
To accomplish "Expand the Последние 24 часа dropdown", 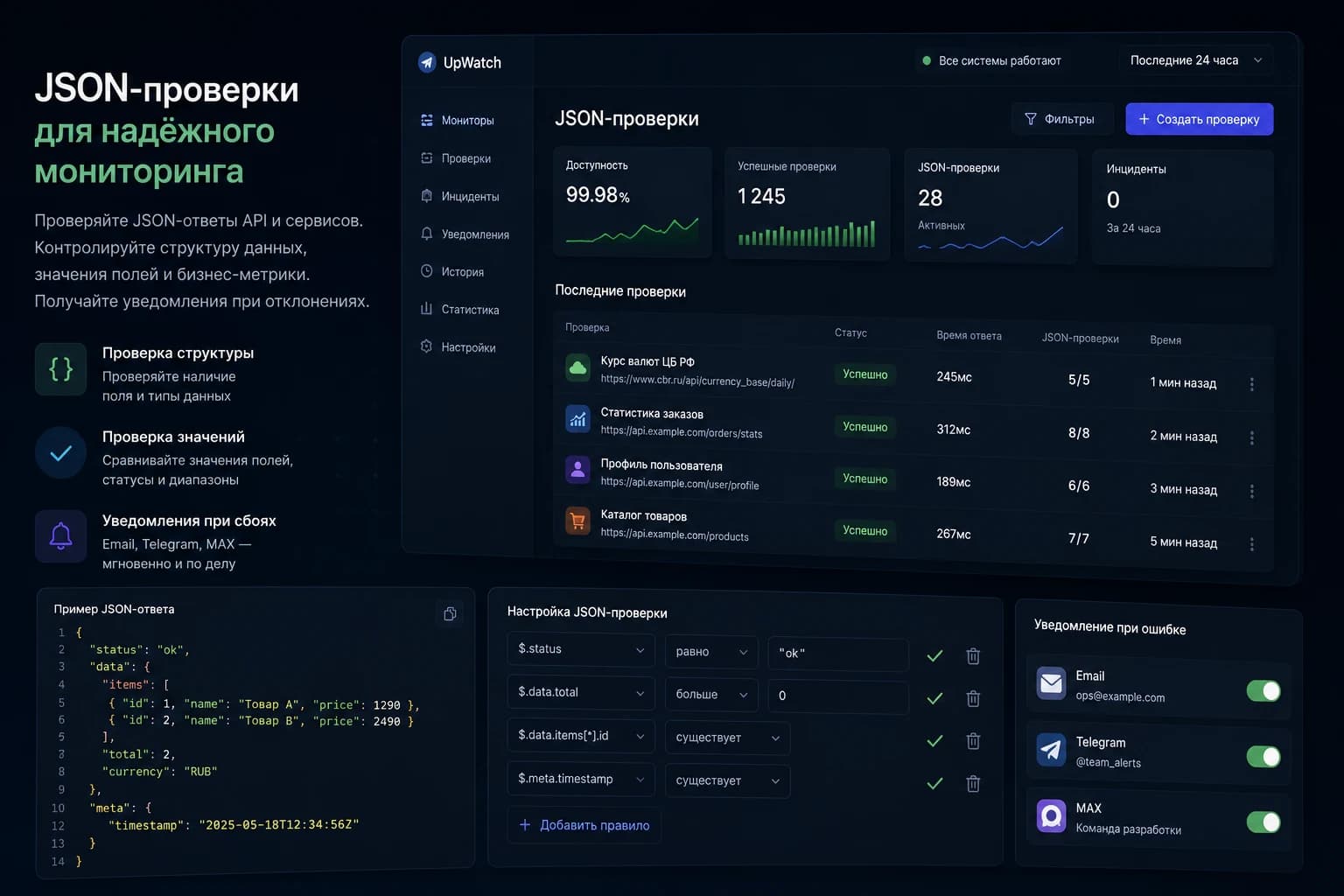I will (1196, 60).
